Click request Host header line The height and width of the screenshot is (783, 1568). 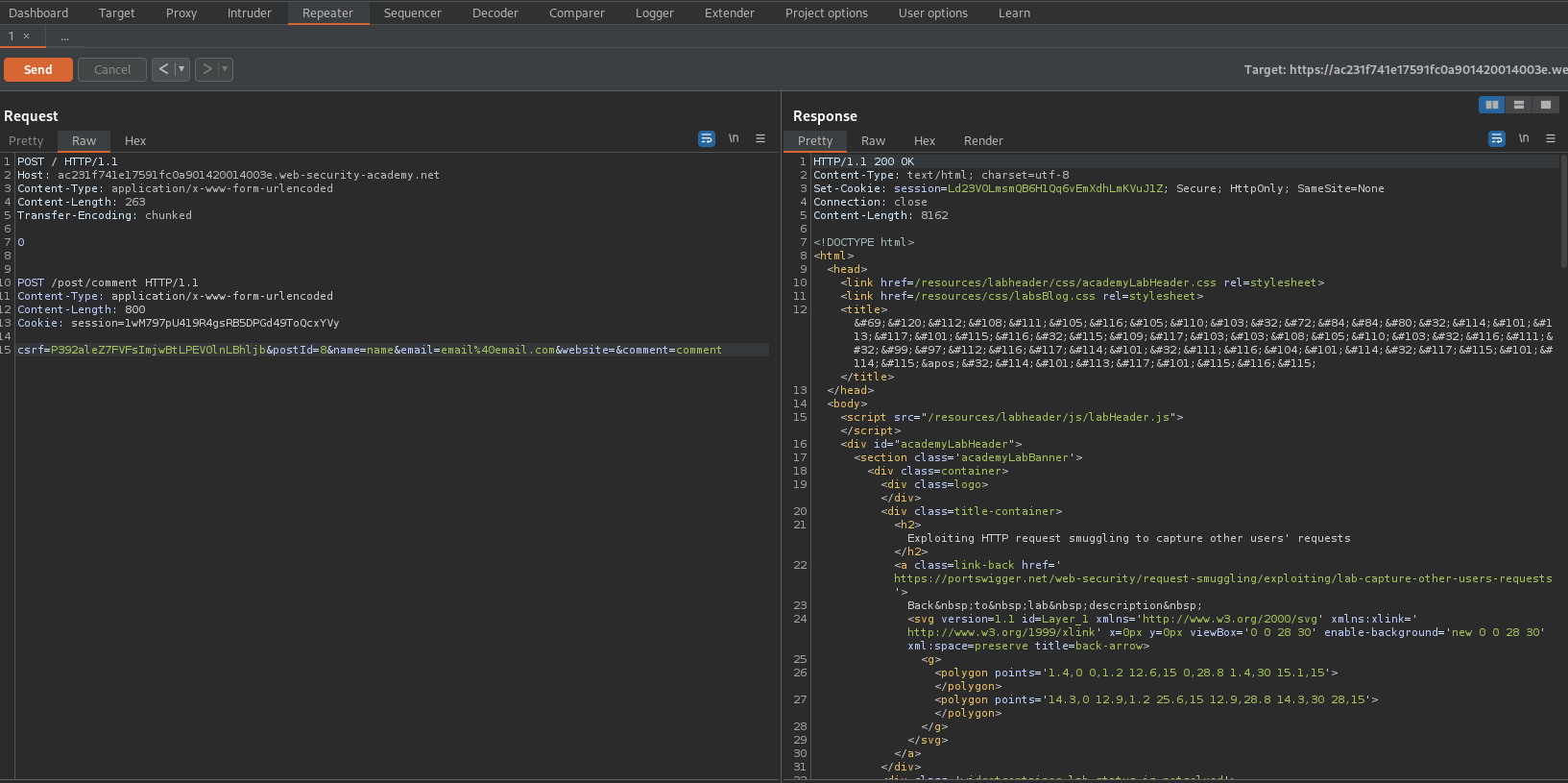tap(229, 175)
